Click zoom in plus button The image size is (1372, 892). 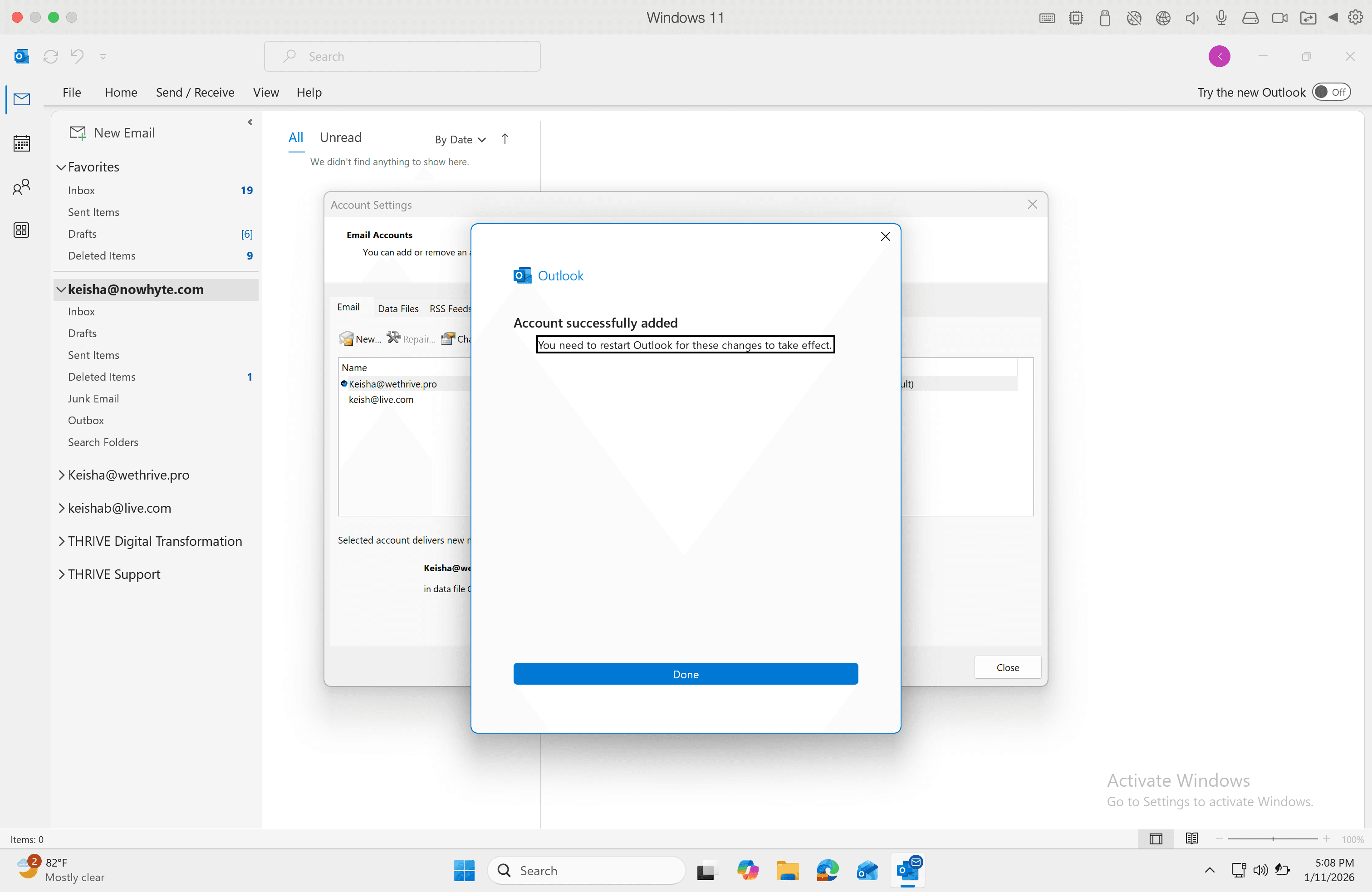pos(1327,839)
